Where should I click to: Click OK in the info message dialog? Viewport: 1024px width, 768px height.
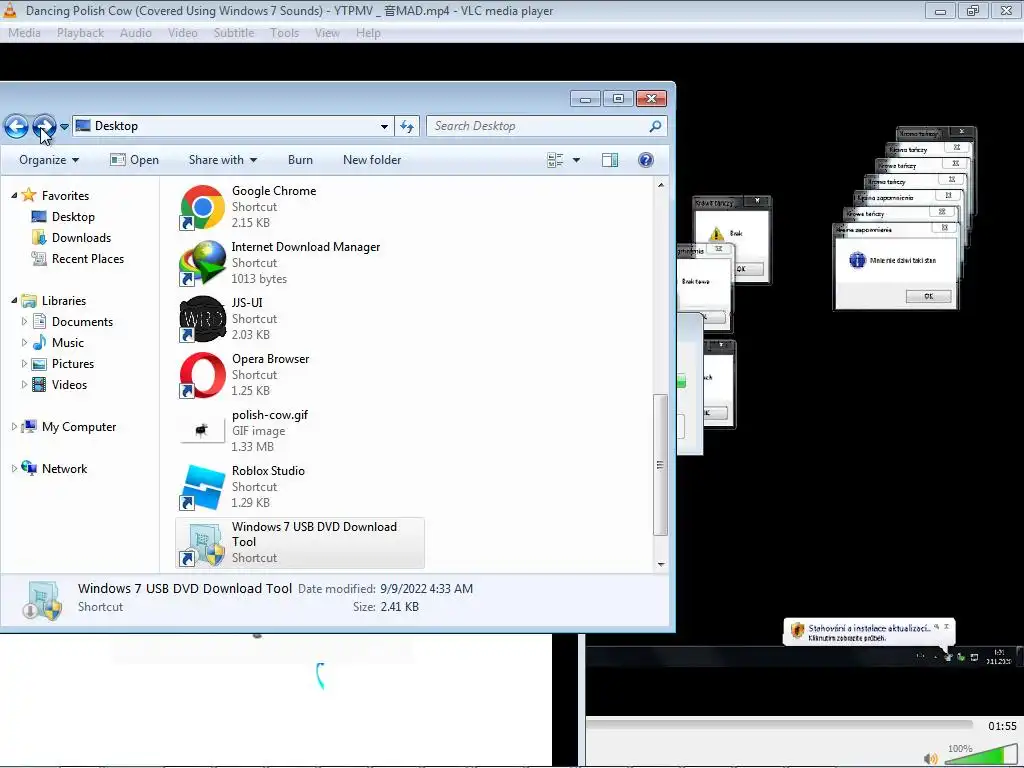tap(928, 296)
